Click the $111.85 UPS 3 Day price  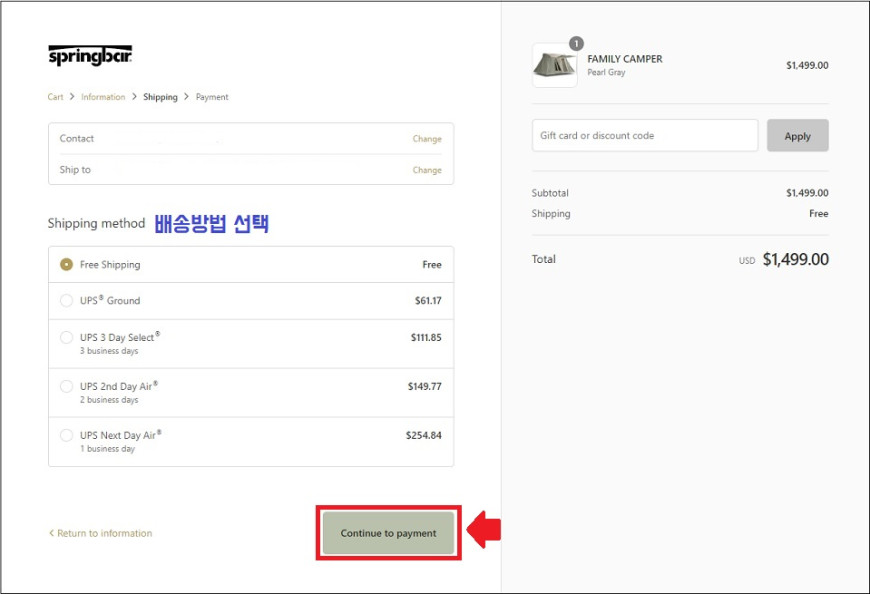(x=426, y=337)
